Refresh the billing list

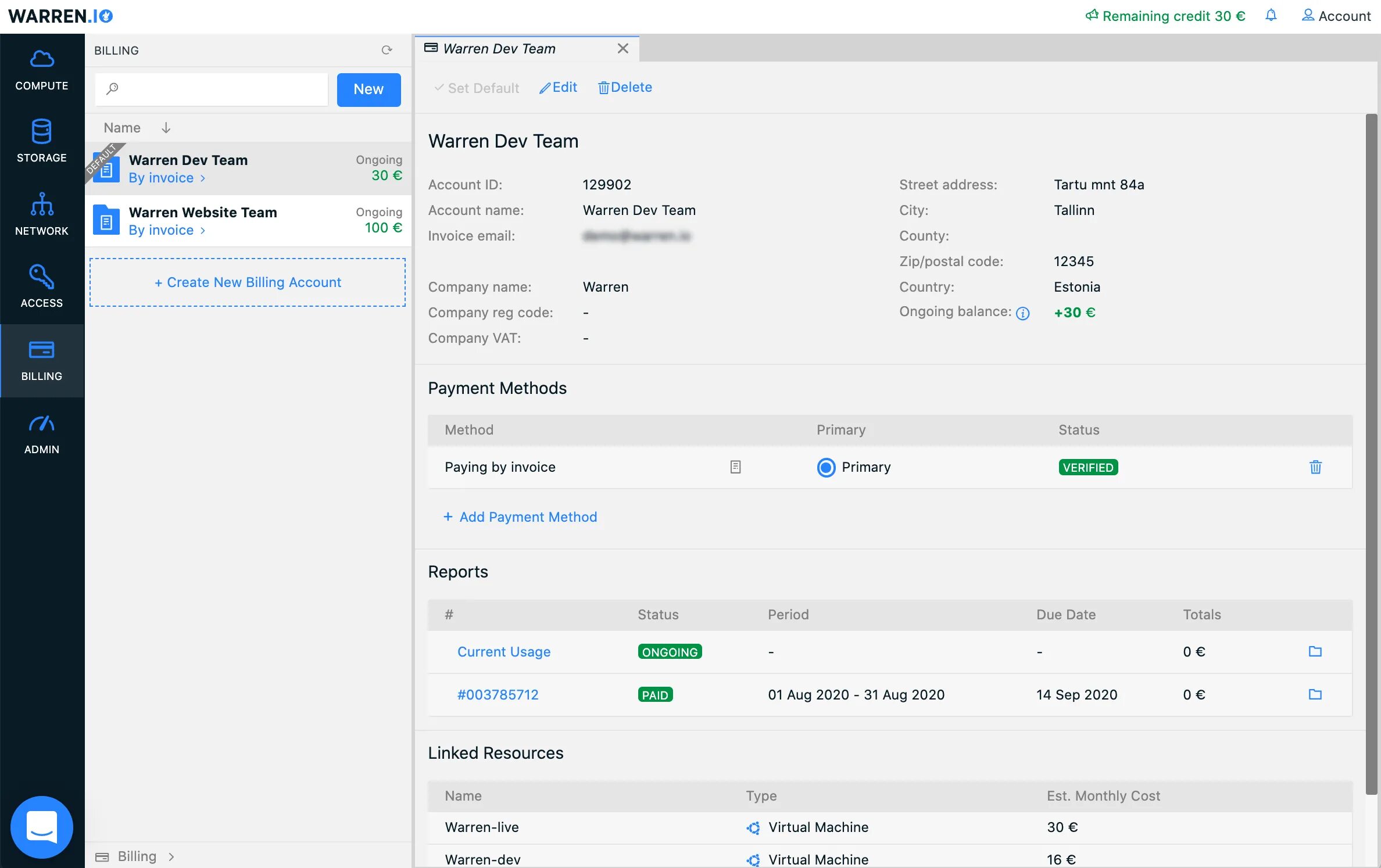click(387, 51)
